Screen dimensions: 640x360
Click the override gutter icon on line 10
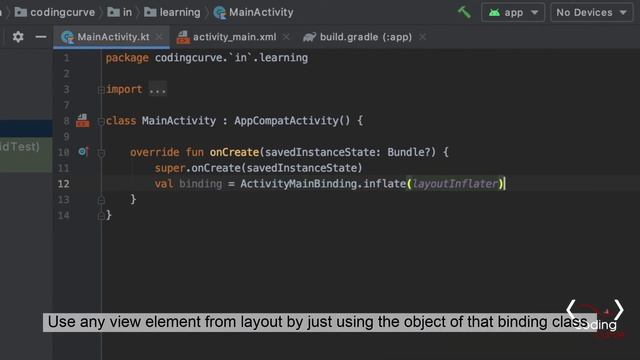(83, 152)
